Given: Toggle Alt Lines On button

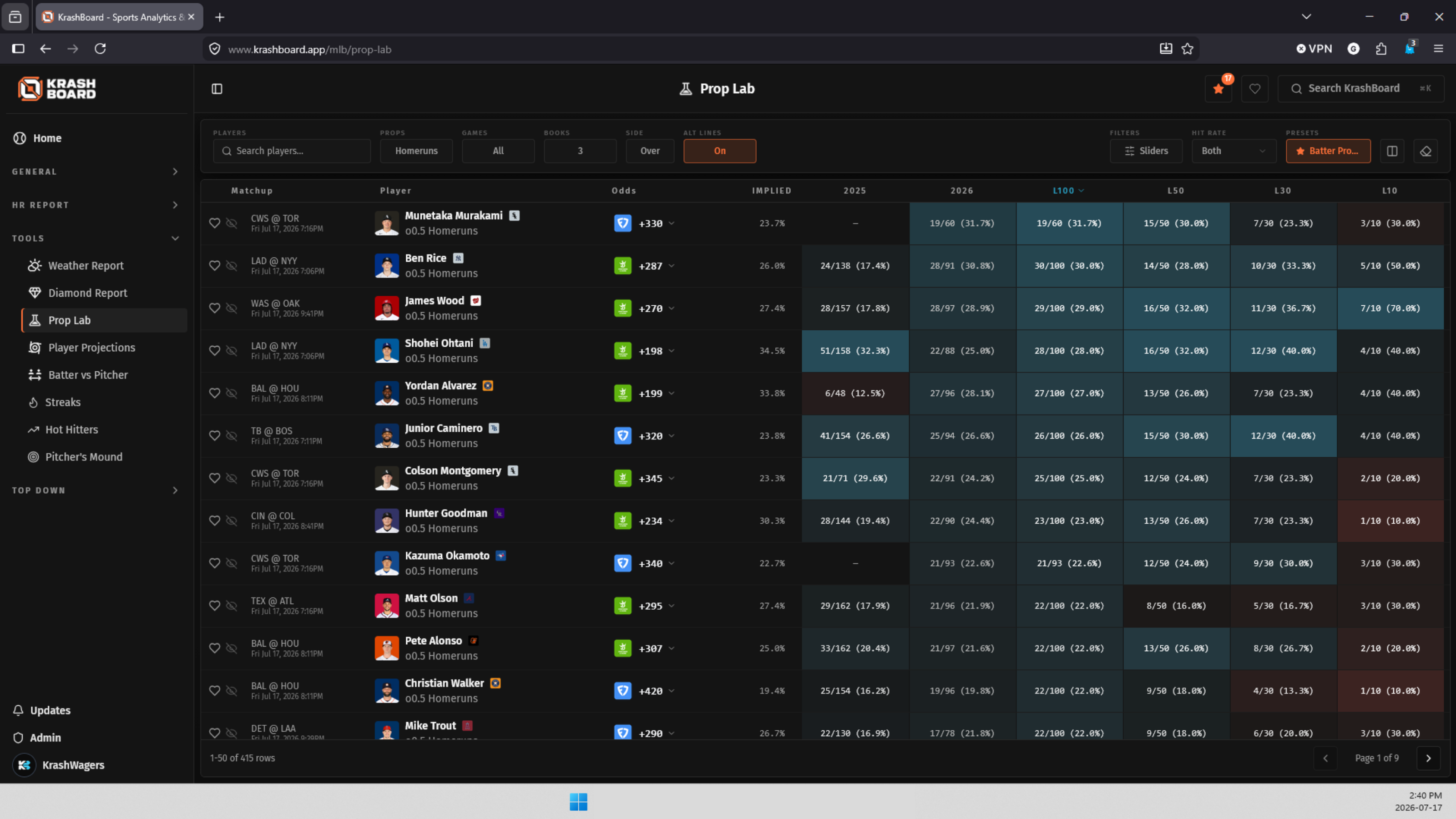Looking at the screenshot, I should point(719,151).
